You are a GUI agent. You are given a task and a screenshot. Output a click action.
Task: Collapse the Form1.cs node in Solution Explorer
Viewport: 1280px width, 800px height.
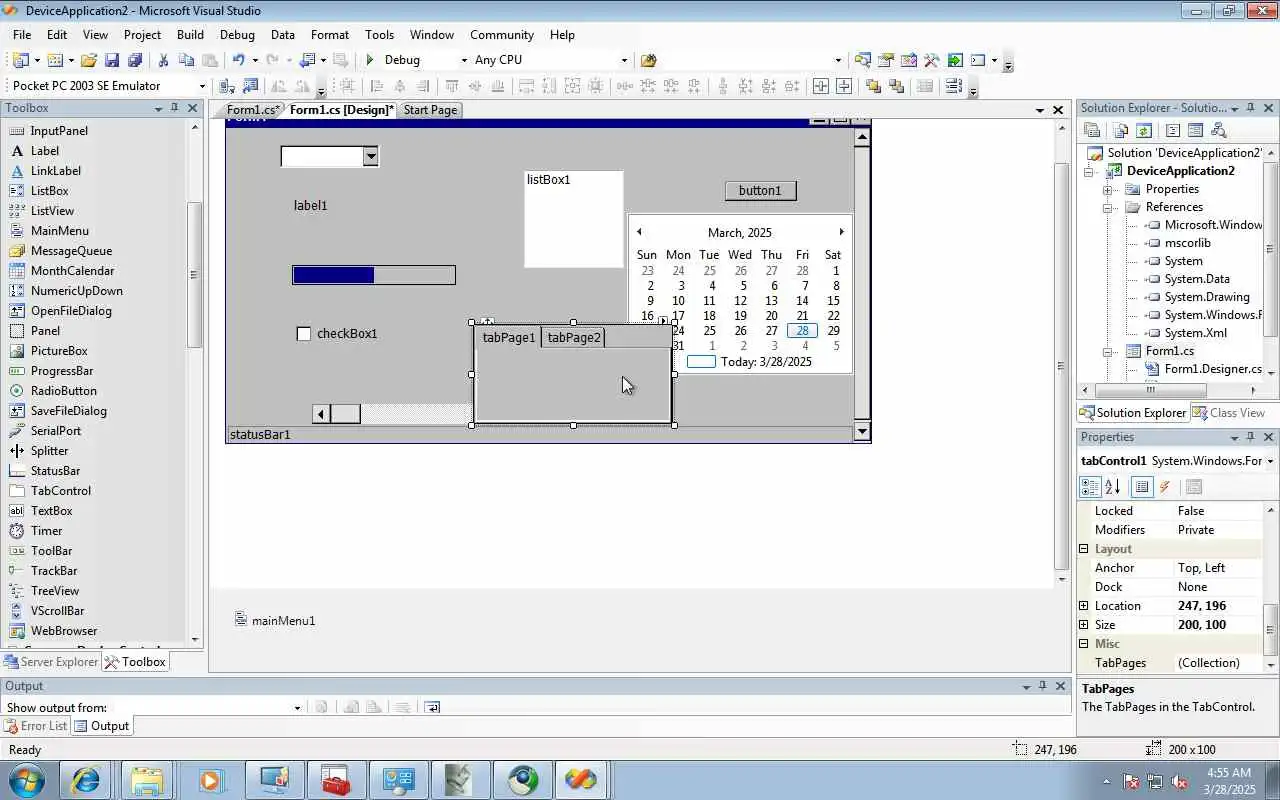1108,352
